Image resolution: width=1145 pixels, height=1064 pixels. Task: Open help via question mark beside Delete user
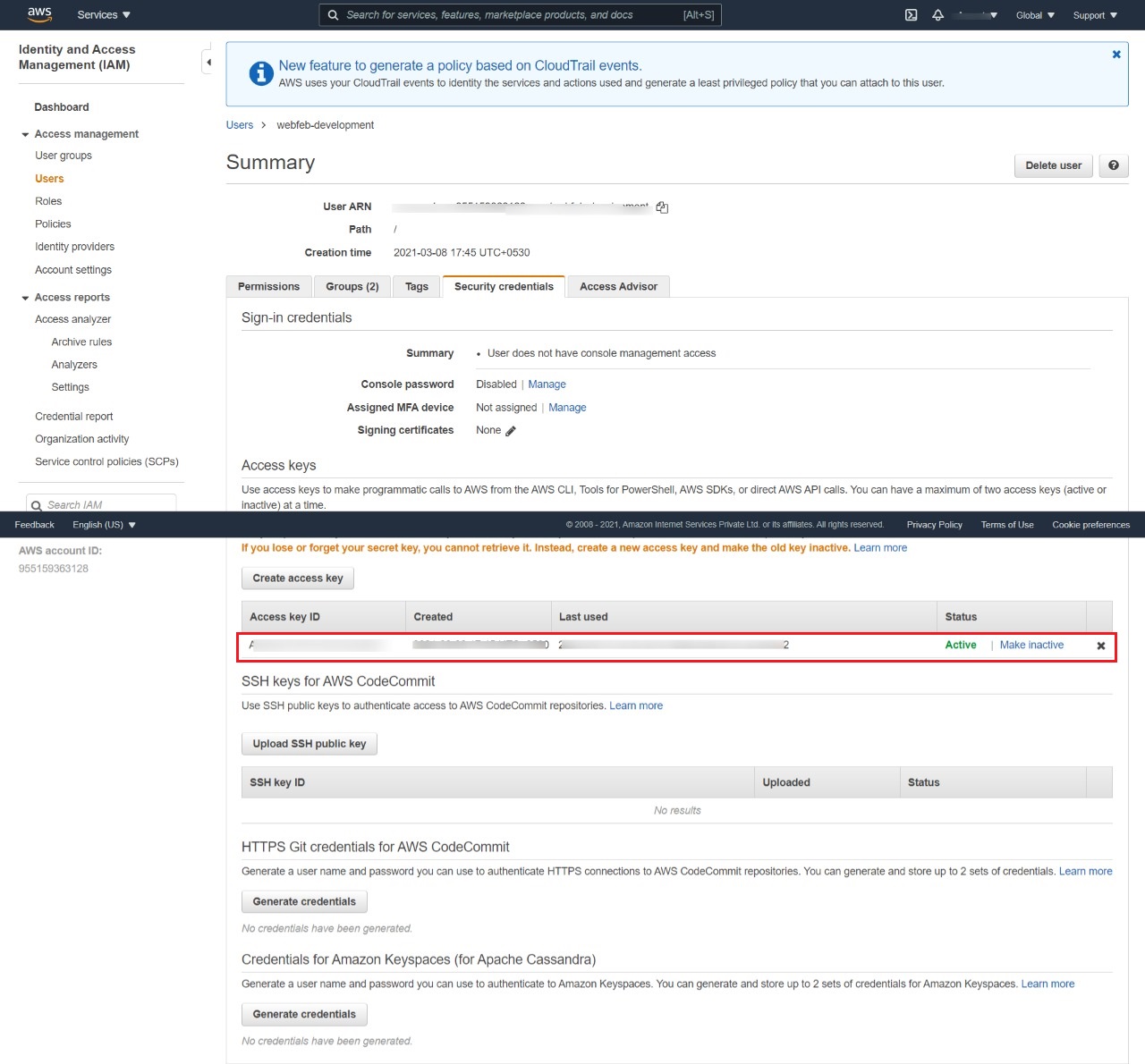coord(1113,165)
